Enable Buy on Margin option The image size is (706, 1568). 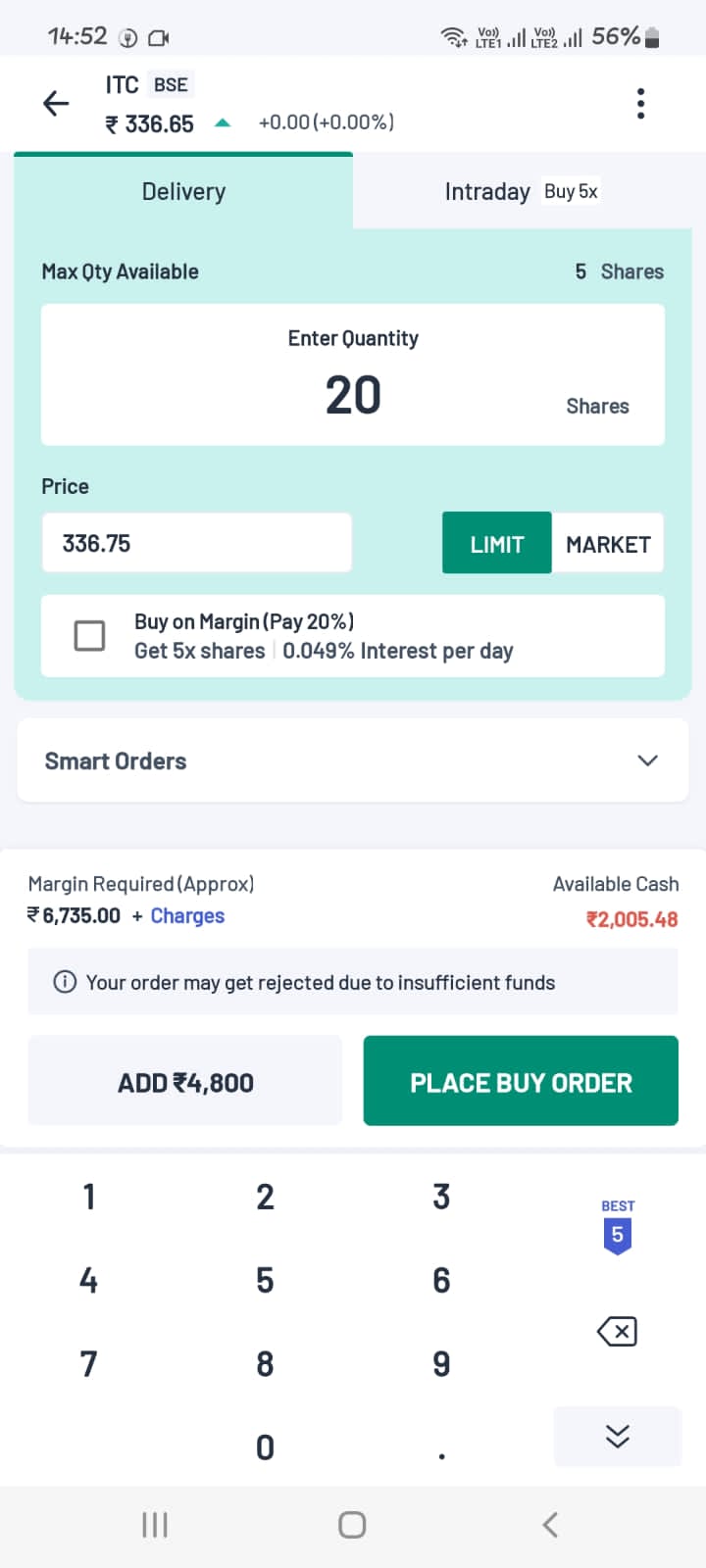pyautogui.click(x=88, y=635)
